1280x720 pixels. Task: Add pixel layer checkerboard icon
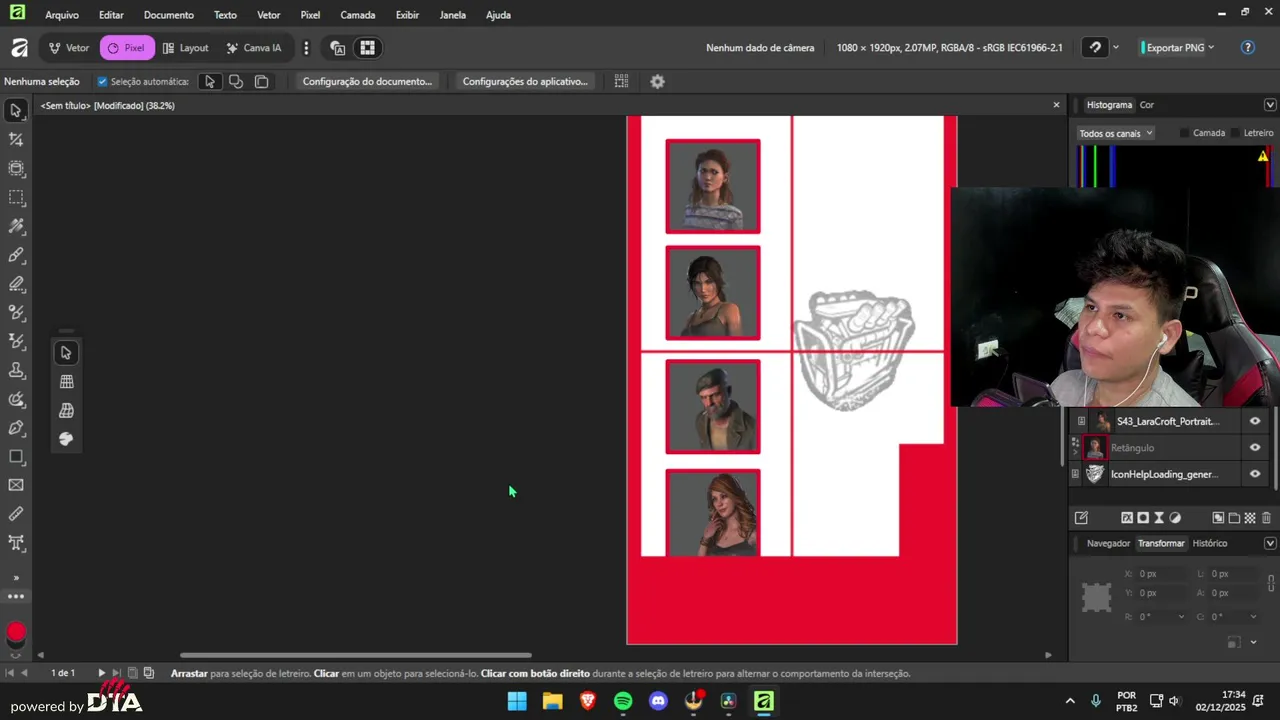click(x=1250, y=518)
